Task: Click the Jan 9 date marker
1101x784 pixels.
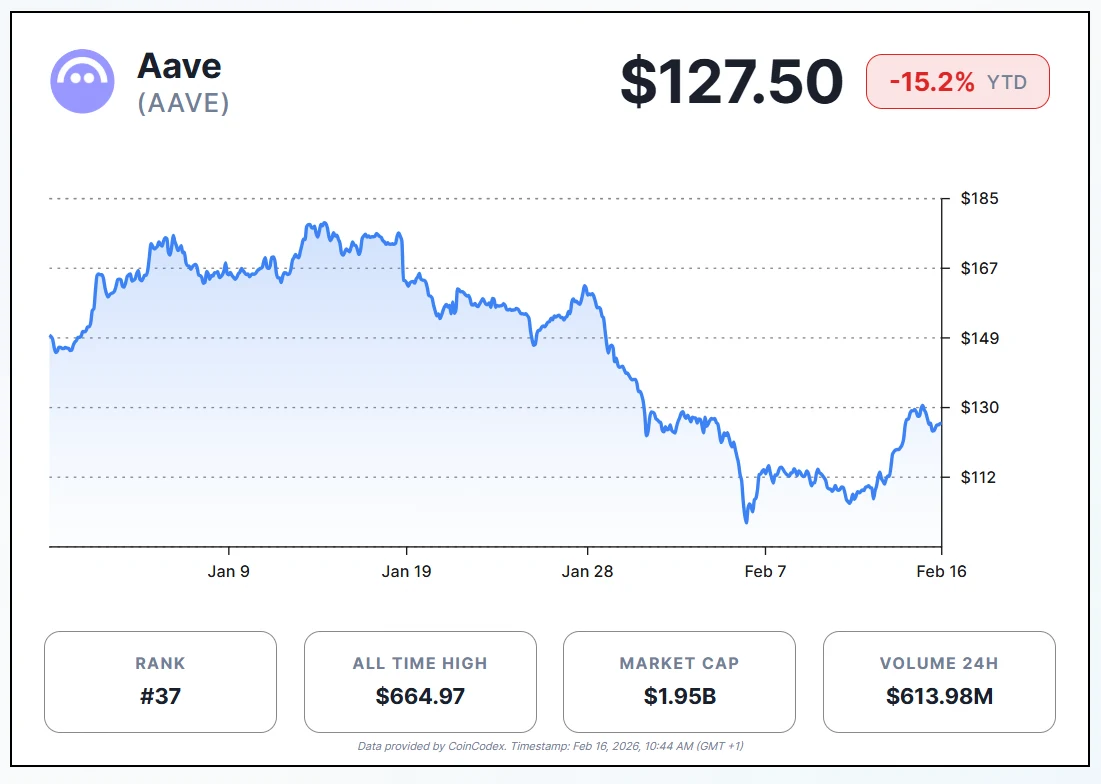Action: click(x=228, y=571)
